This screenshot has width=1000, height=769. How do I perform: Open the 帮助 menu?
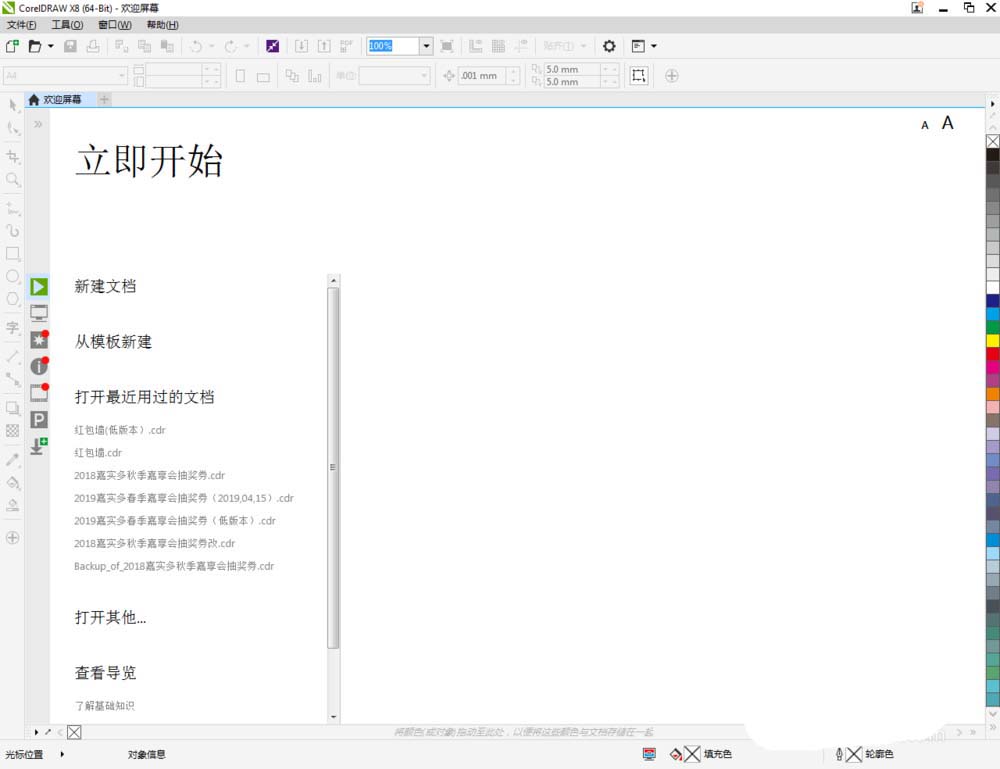(162, 25)
